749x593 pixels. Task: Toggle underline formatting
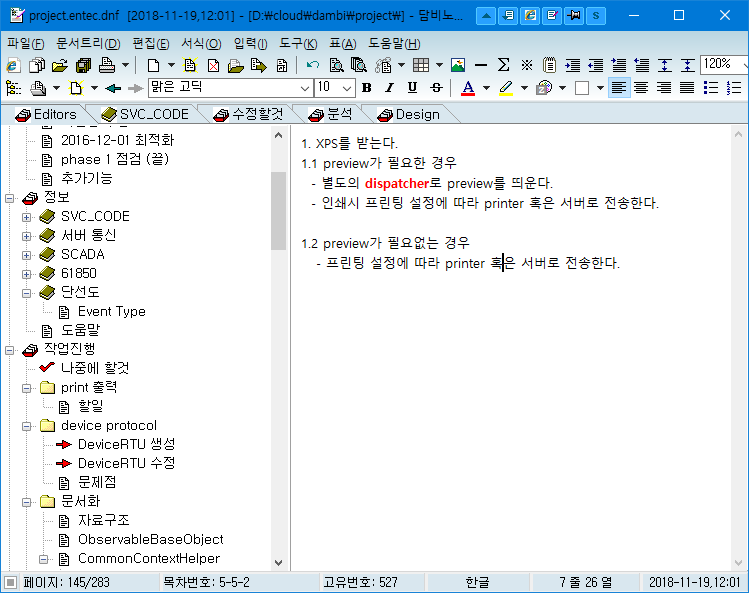click(x=412, y=88)
